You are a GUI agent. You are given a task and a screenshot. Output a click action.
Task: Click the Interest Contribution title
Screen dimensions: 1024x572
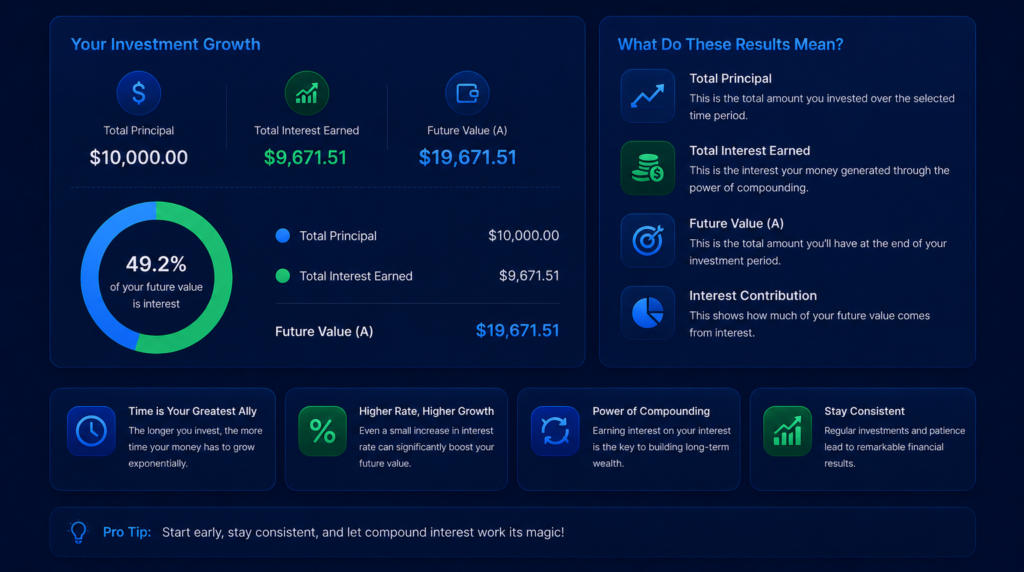click(753, 296)
